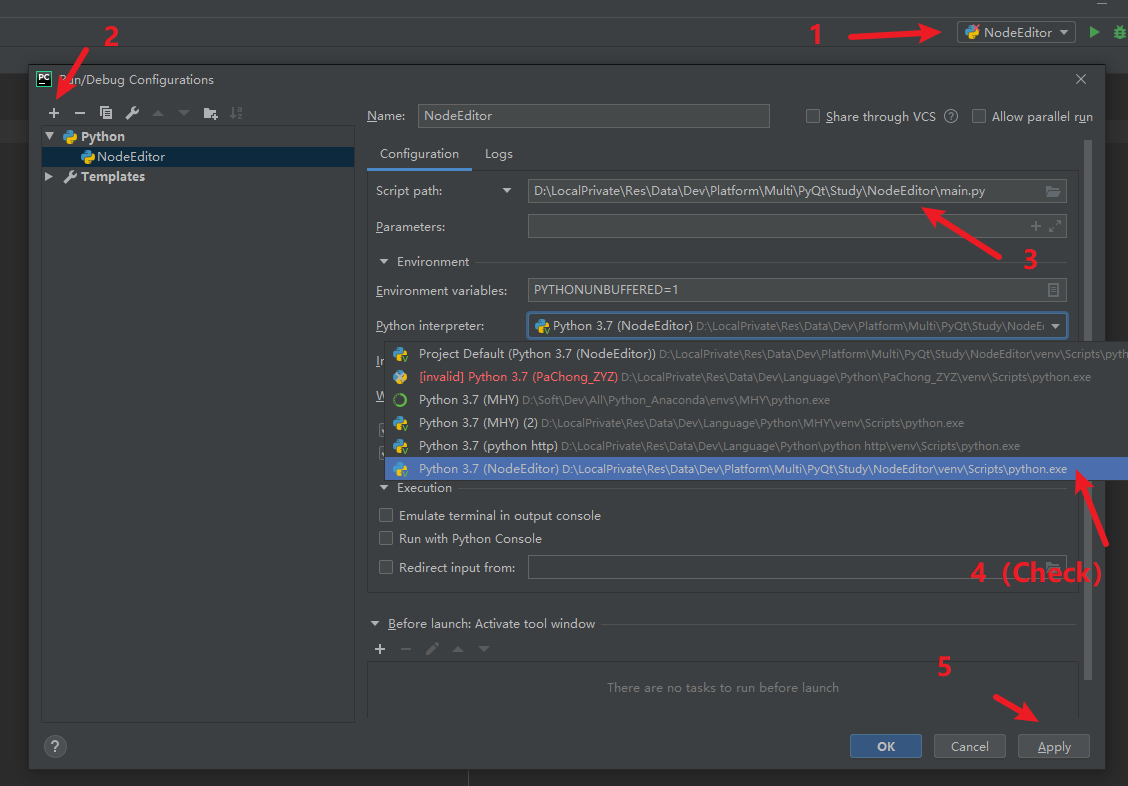This screenshot has height=786, width=1128.
Task: Enable Share through VCS checkbox
Action: point(813,116)
